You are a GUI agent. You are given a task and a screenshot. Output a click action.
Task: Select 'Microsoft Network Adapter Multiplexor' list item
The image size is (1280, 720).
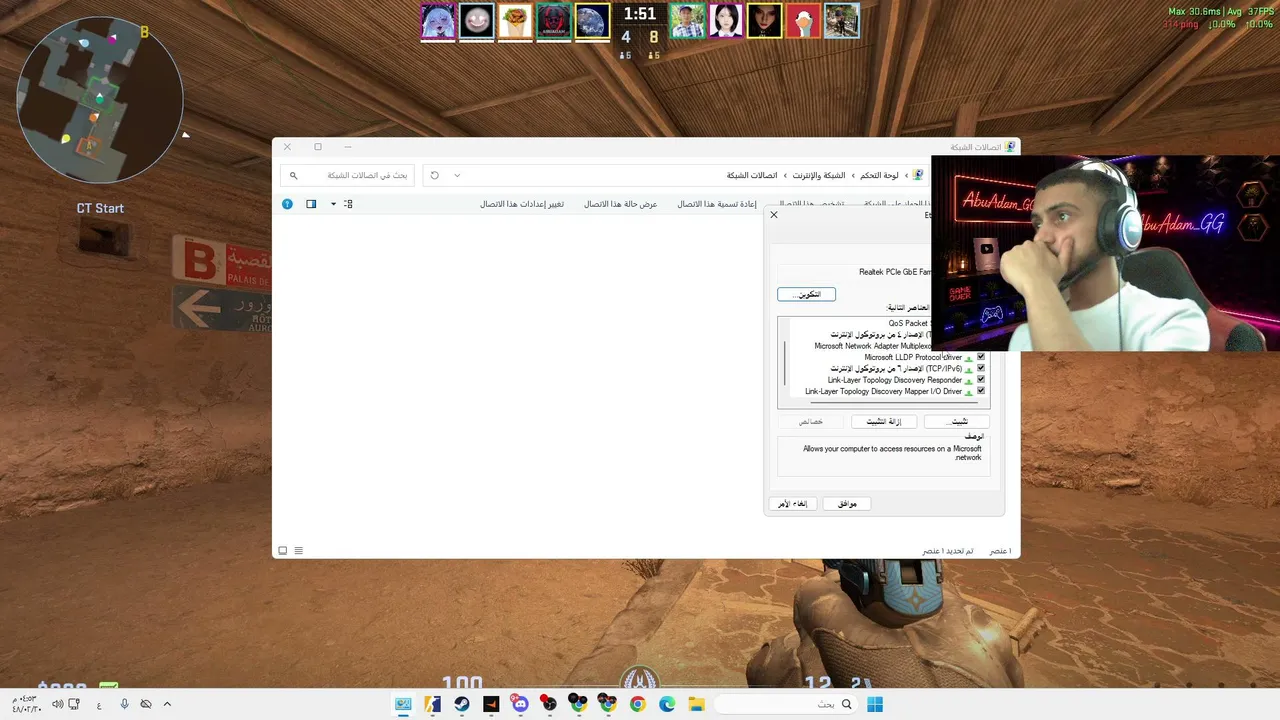[873, 346]
